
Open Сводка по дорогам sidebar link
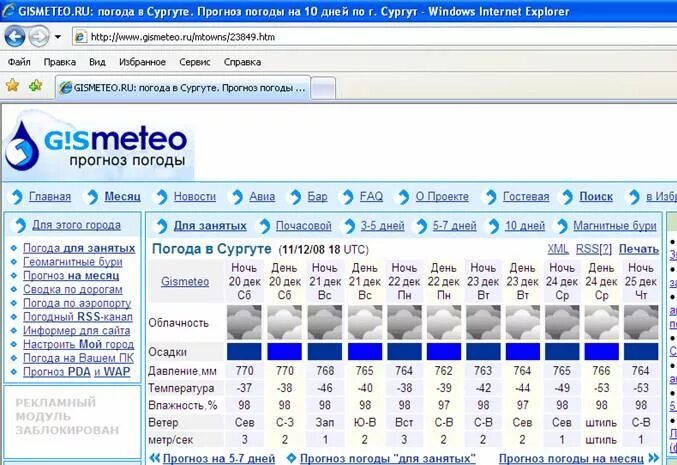click(73, 289)
